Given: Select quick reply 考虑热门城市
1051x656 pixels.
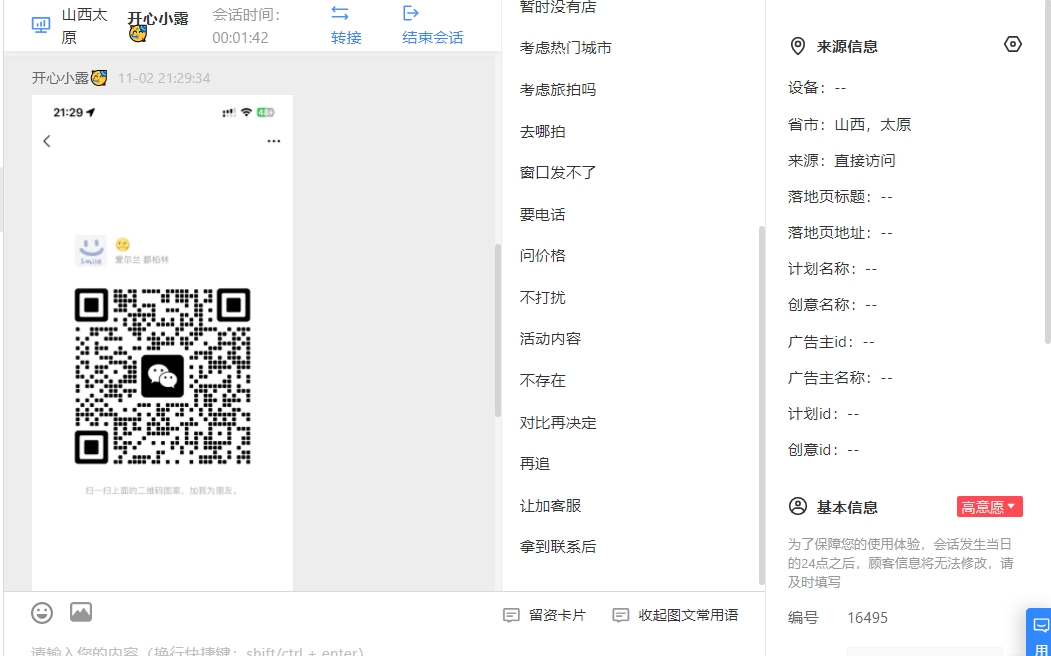Looking at the screenshot, I should [566, 48].
